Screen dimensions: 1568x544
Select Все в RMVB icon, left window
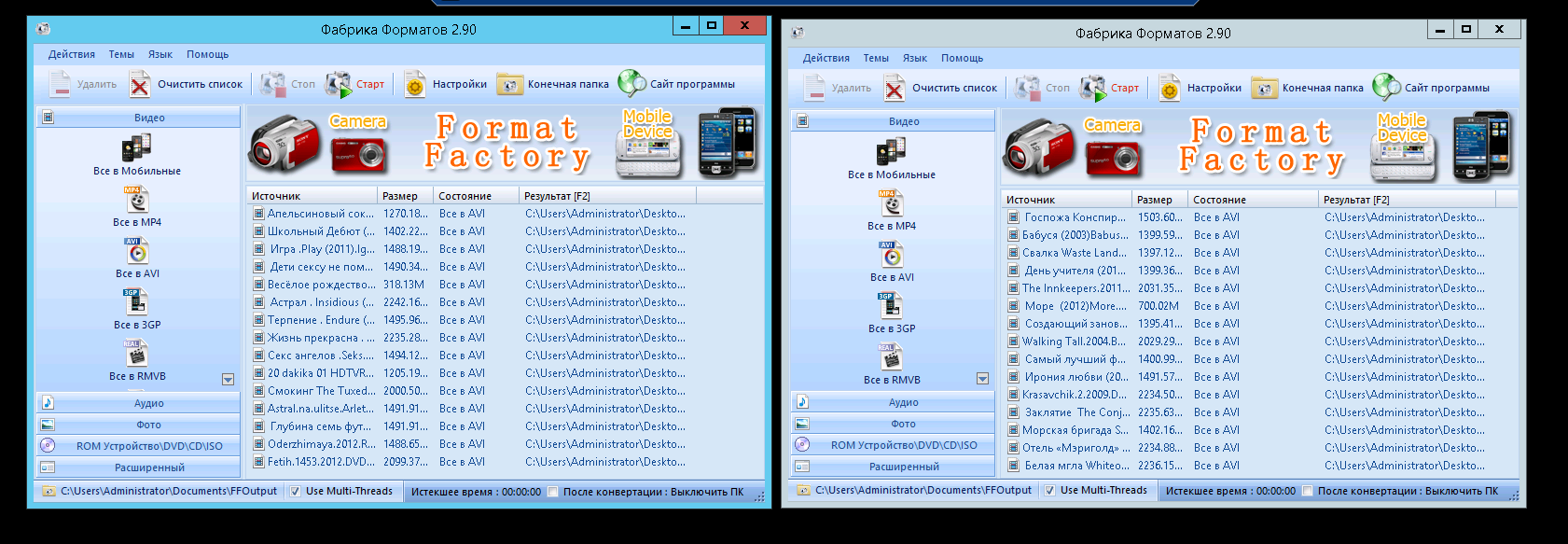tap(136, 354)
